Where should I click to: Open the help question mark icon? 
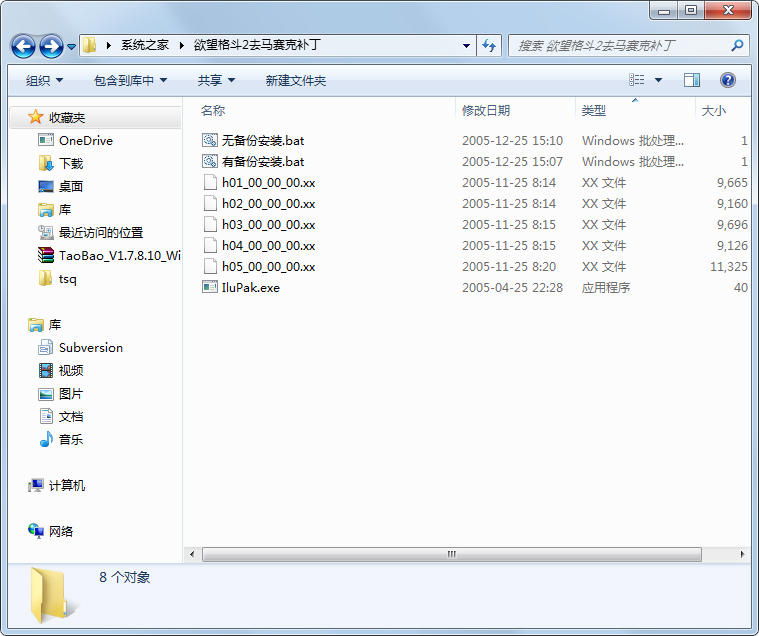[x=728, y=80]
